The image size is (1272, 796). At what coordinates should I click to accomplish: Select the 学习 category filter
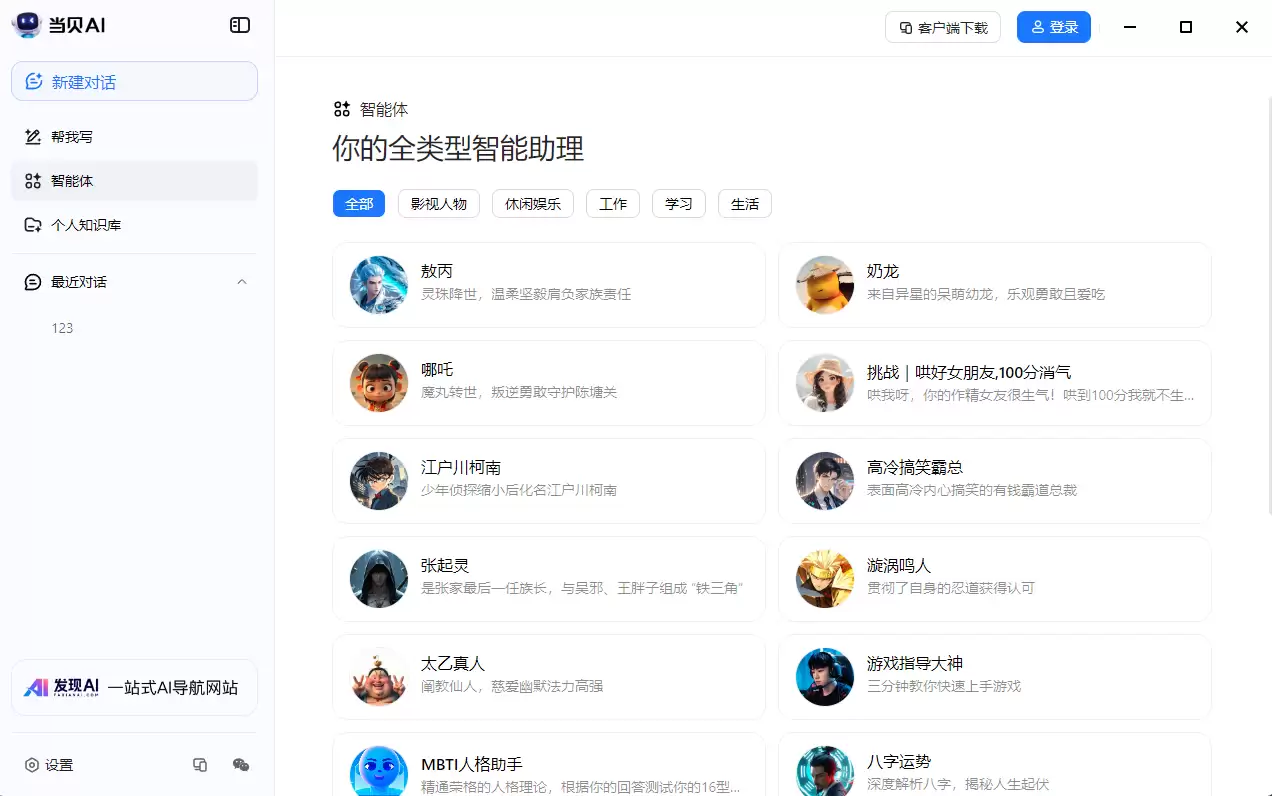click(x=679, y=204)
